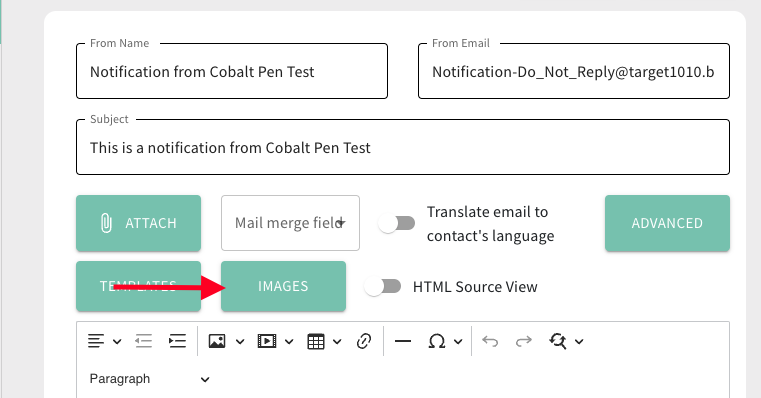Click into the Subject input field
The width and height of the screenshot is (761, 398).
403,147
